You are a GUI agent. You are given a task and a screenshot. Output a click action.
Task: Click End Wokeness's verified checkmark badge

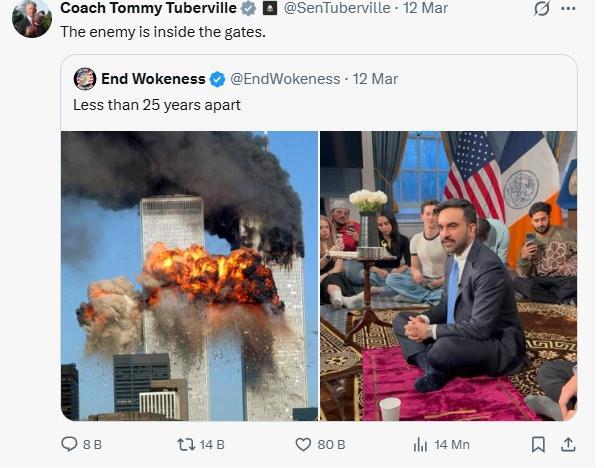pos(217,79)
